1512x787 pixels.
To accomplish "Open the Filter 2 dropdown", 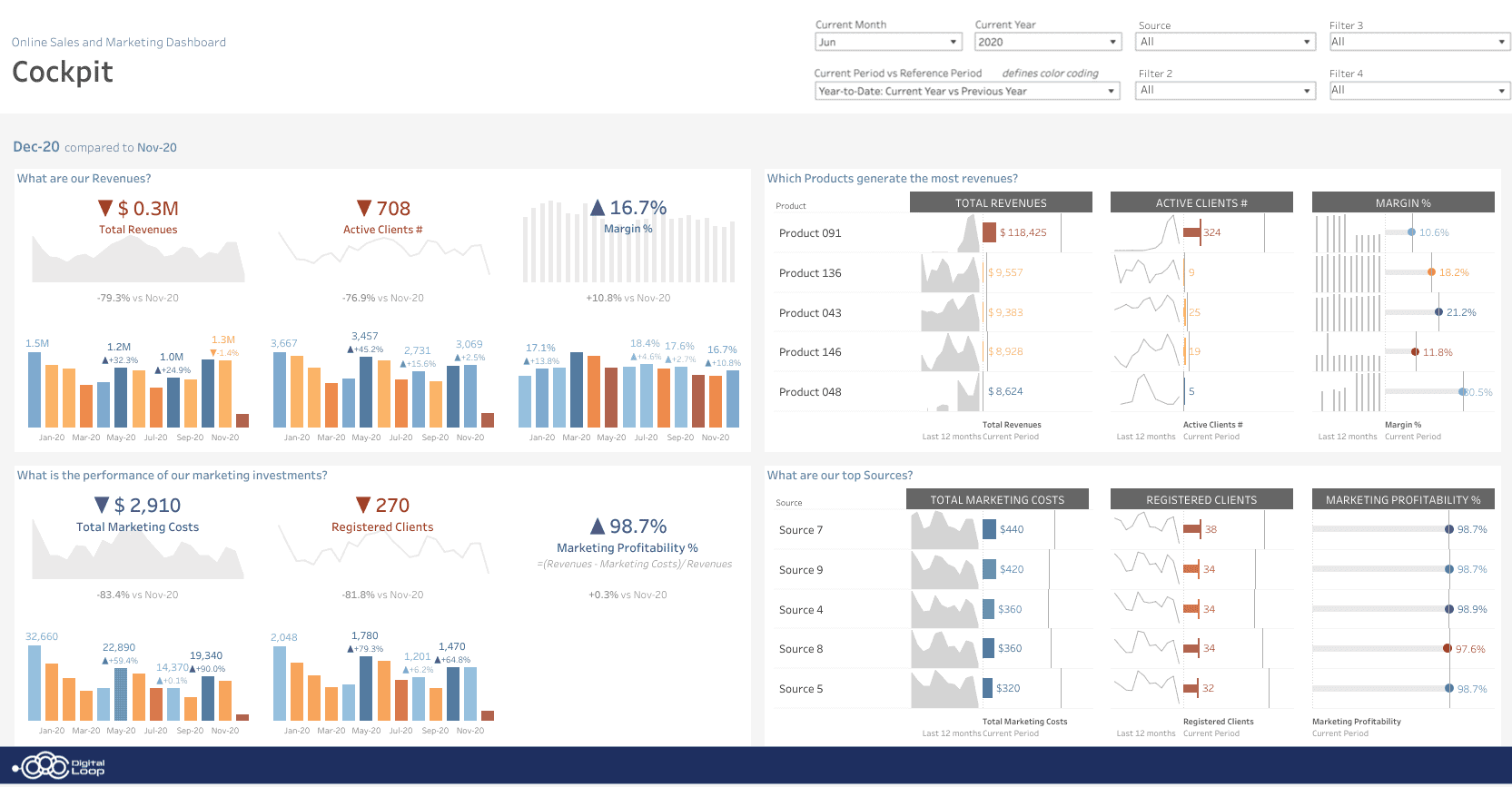I will (x=1225, y=90).
